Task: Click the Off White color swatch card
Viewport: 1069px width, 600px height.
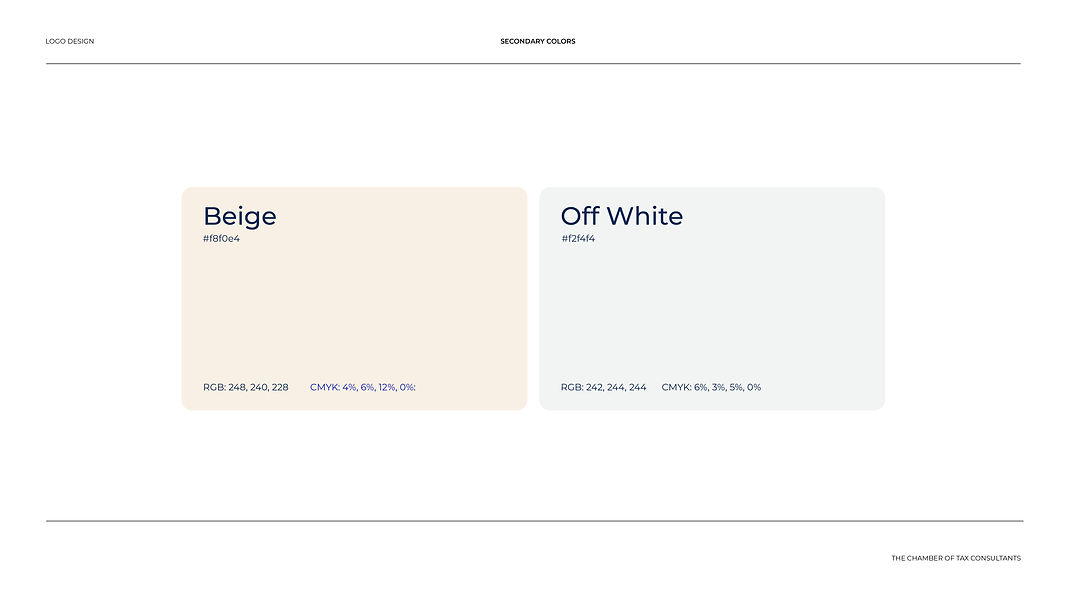Action: (x=712, y=299)
